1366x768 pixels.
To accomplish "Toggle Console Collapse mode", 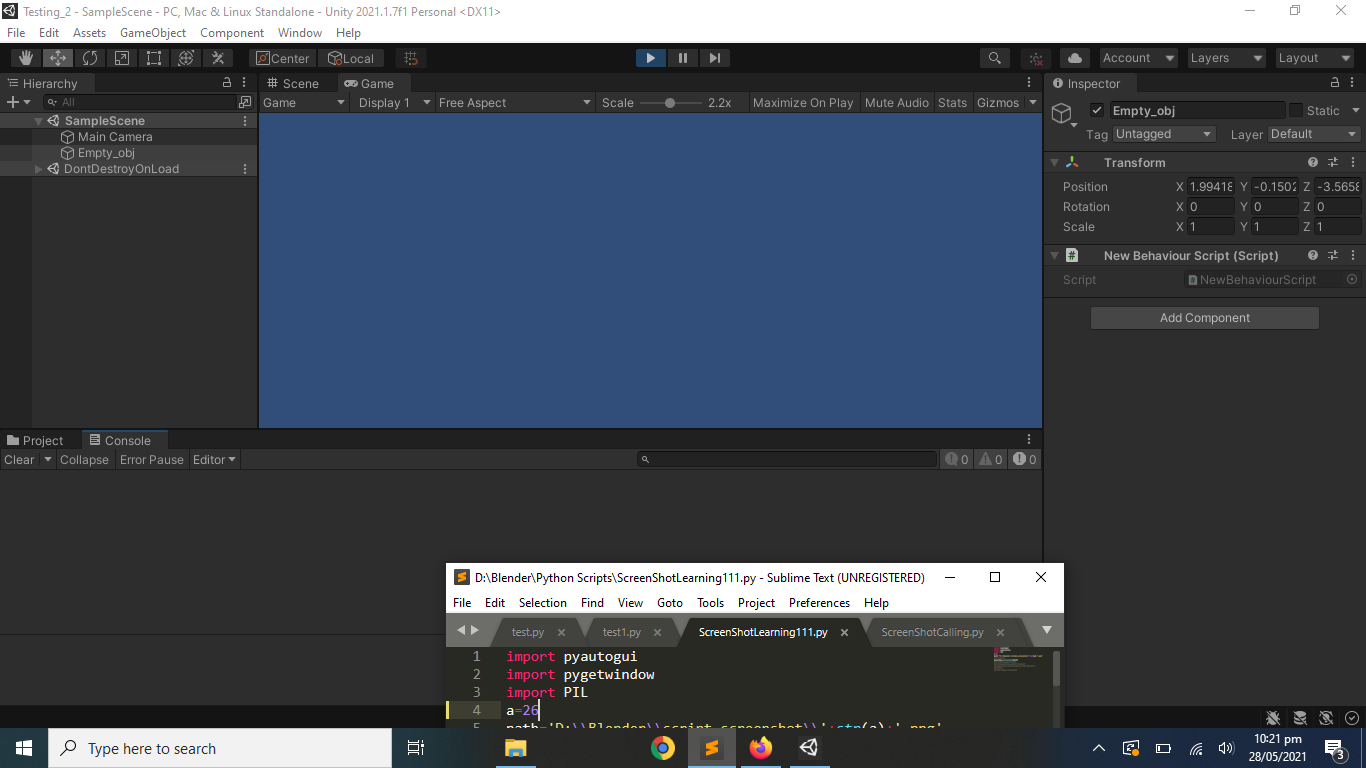I will tap(84, 460).
